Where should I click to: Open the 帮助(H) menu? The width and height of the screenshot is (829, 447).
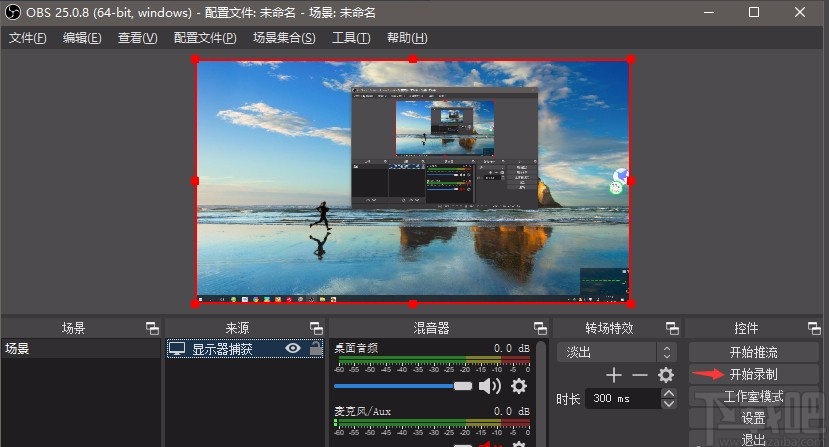[x=407, y=38]
